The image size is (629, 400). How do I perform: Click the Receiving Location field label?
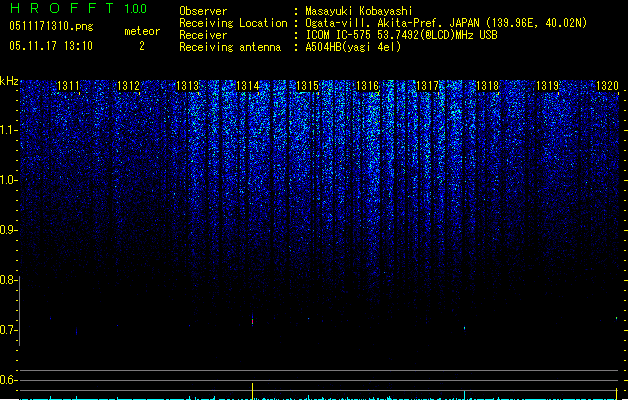click(233, 23)
